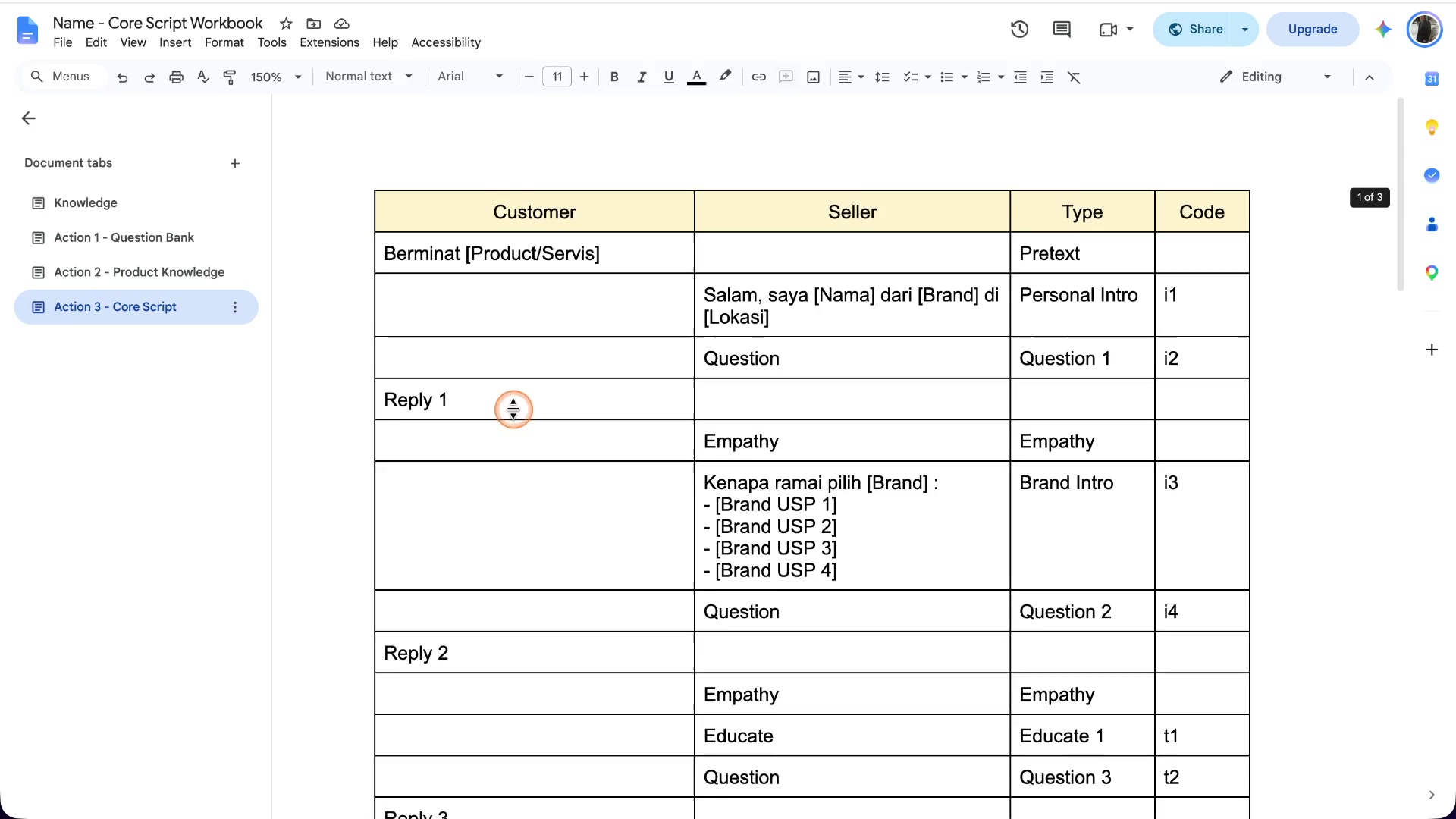The height and width of the screenshot is (819, 1456).
Task: Add a new document tab with plus
Action: 235,163
